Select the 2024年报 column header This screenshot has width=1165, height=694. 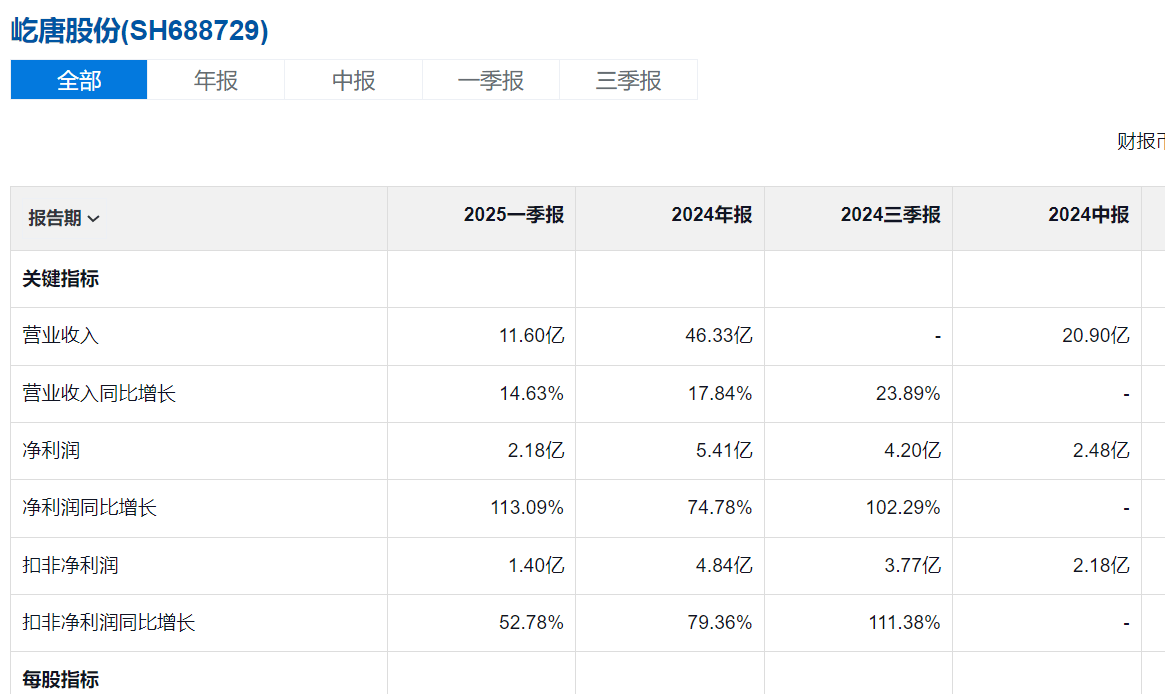pos(711,215)
